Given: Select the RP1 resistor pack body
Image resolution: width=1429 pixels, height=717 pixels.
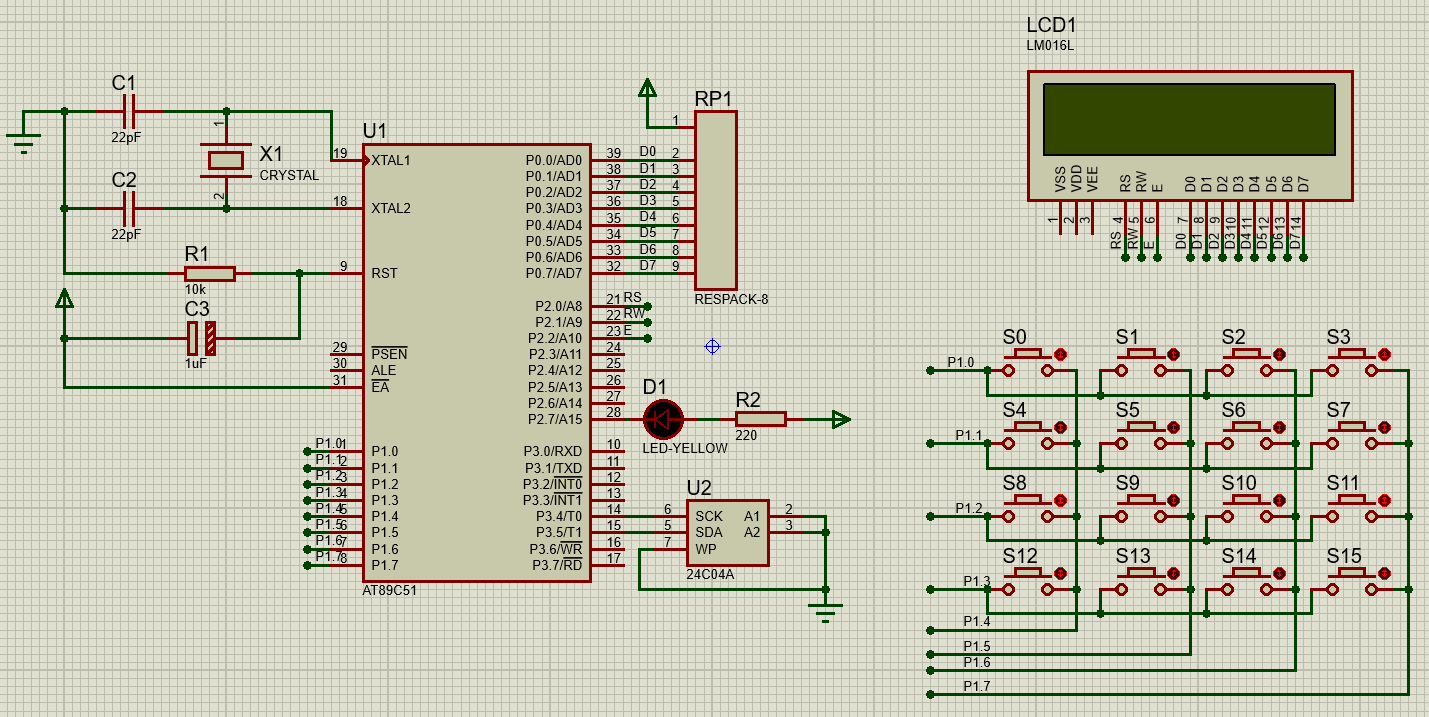Looking at the screenshot, I should [716, 199].
